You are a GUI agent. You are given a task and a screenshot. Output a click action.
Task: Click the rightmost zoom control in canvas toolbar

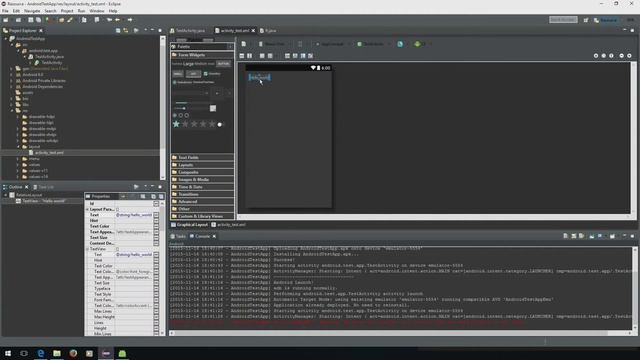[x=629, y=56]
